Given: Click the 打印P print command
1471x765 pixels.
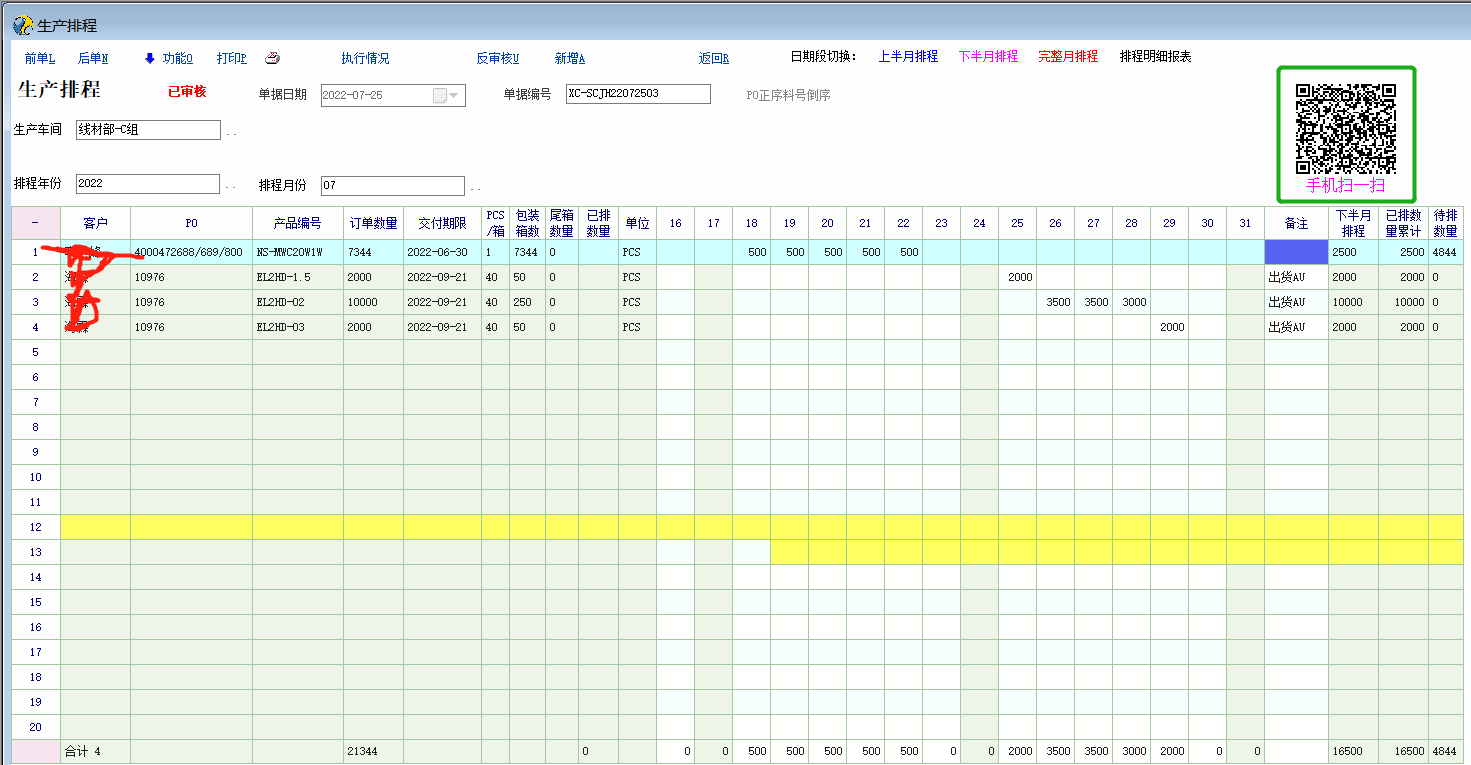Looking at the screenshot, I should (232, 58).
